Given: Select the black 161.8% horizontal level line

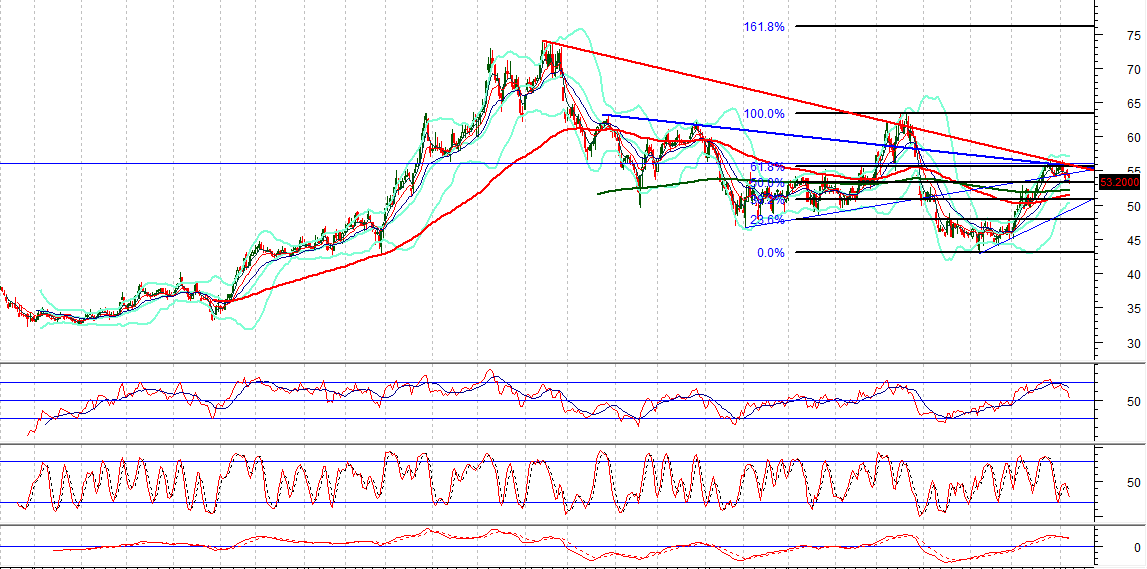Looking at the screenshot, I should 945,26.
